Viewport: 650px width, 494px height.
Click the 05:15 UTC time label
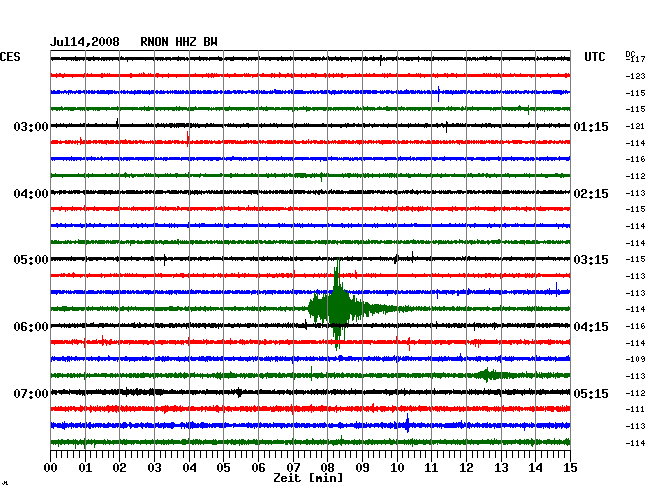point(591,393)
